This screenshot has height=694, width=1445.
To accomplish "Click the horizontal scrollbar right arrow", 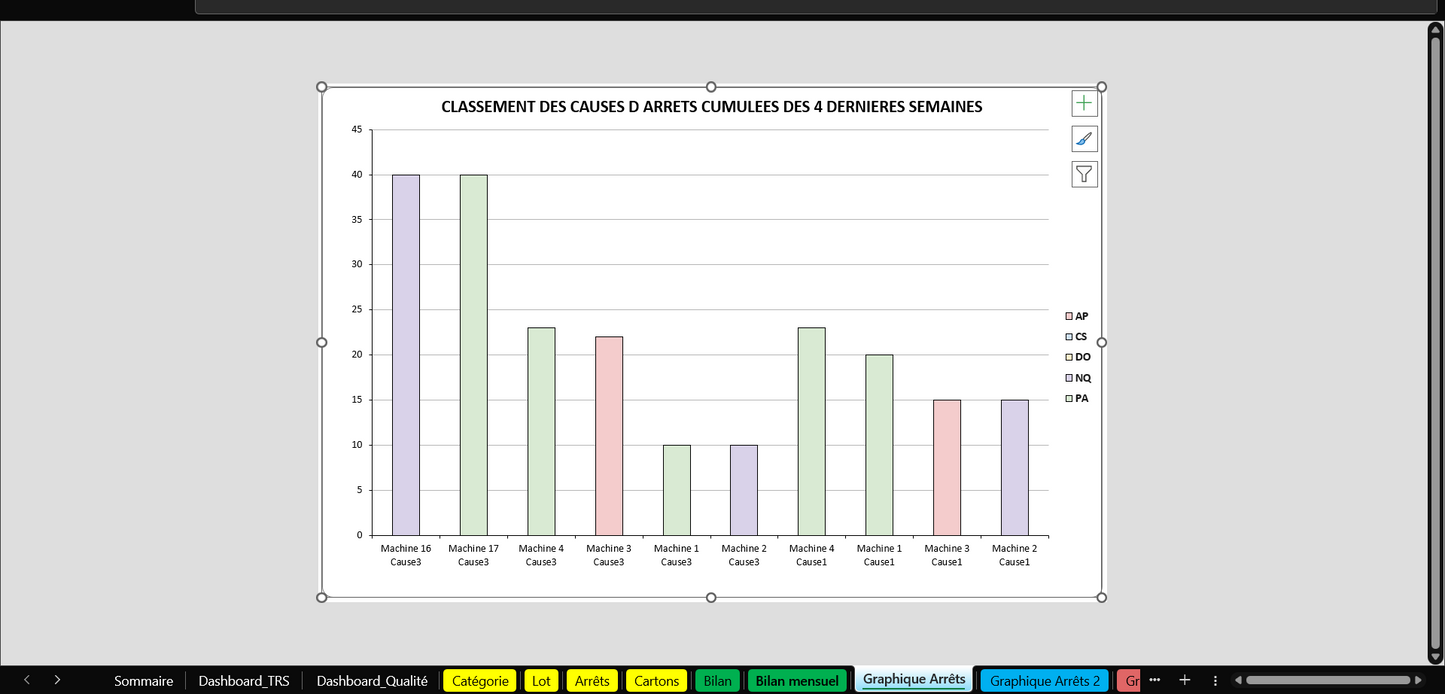I will click(1418, 680).
